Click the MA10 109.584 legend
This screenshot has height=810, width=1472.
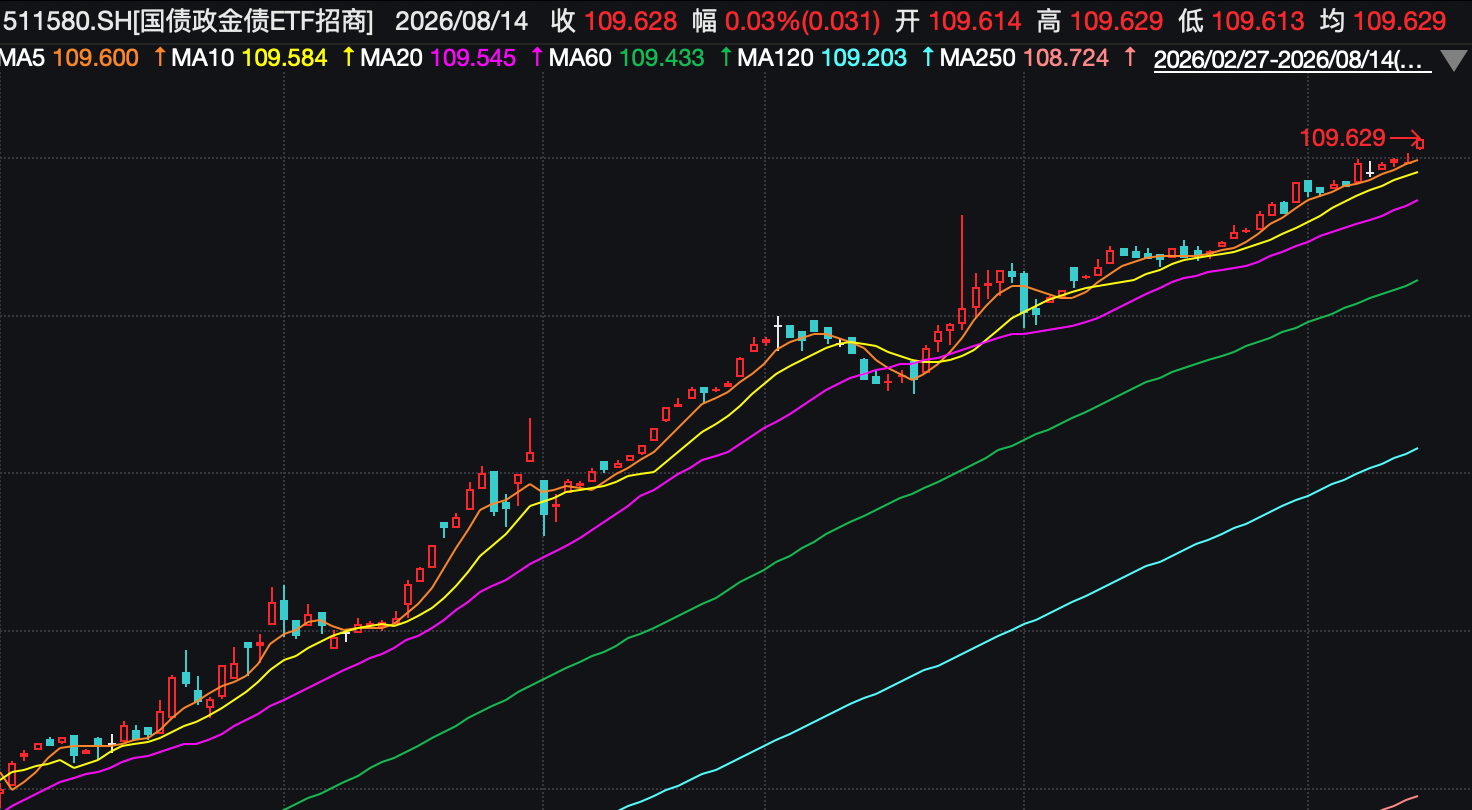(249, 58)
